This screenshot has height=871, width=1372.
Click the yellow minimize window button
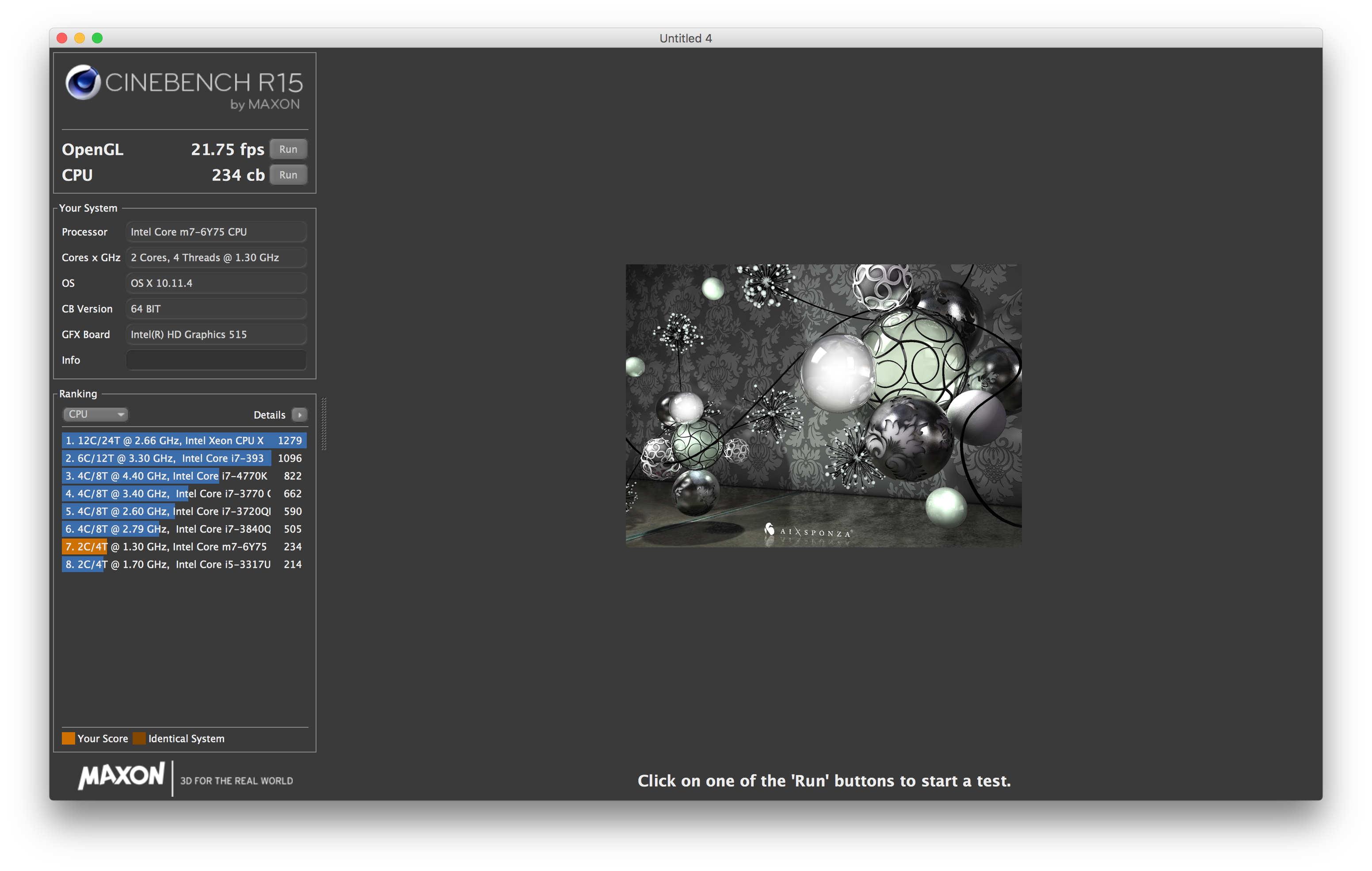80,38
